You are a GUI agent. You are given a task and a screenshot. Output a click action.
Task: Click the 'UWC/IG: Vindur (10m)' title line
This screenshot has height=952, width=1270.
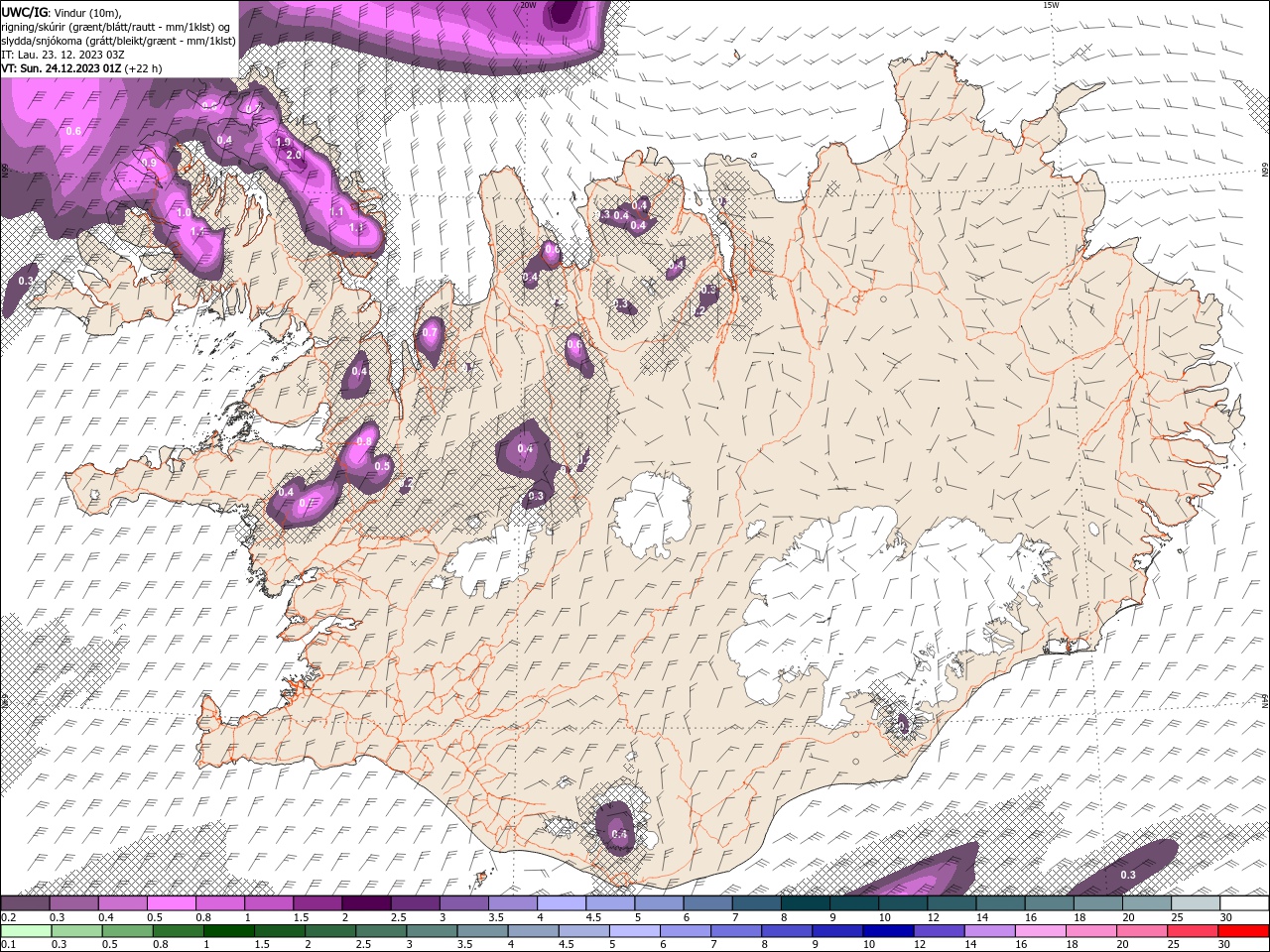point(62,12)
